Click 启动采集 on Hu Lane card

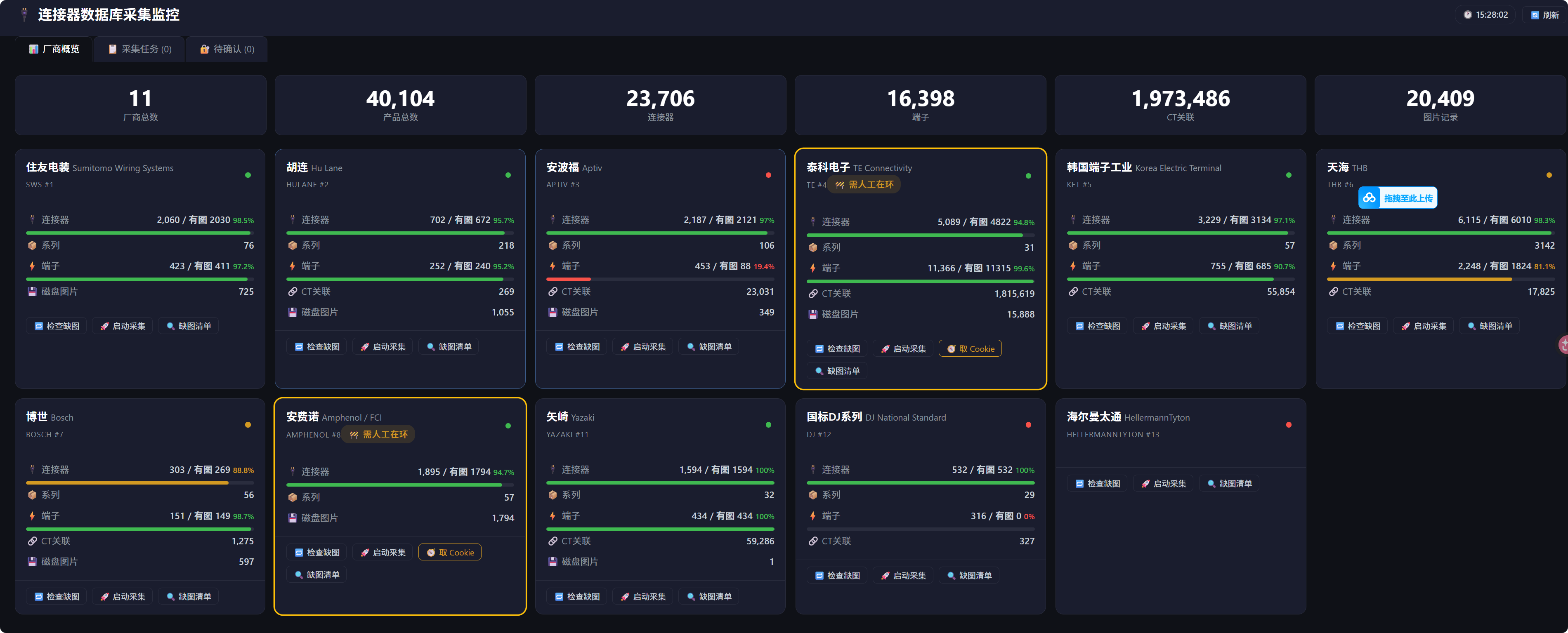[x=382, y=347]
